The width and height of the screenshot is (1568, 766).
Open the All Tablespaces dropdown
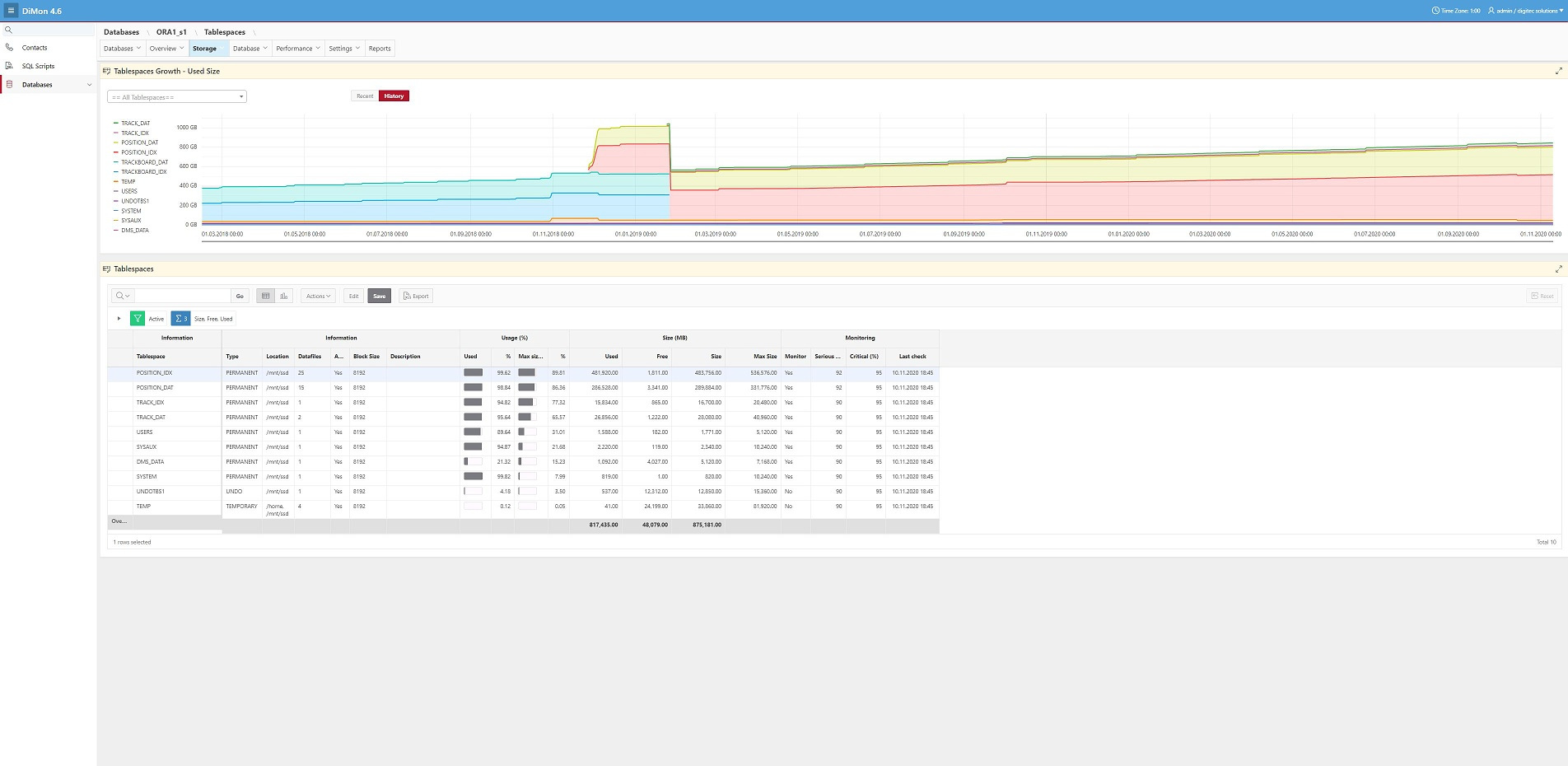(177, 97)
